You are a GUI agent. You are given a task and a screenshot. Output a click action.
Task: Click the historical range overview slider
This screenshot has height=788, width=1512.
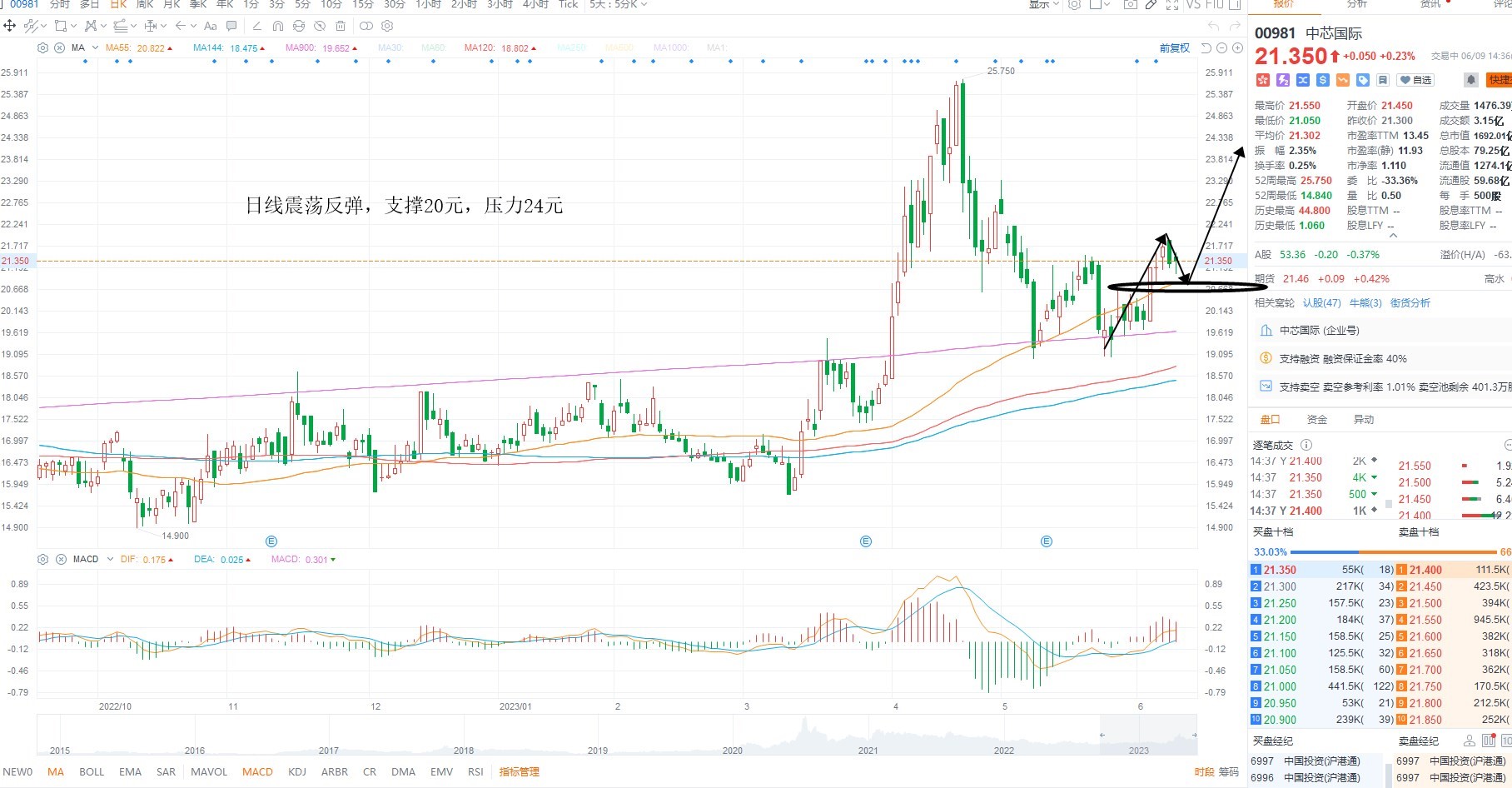(x=1149, y=735)
